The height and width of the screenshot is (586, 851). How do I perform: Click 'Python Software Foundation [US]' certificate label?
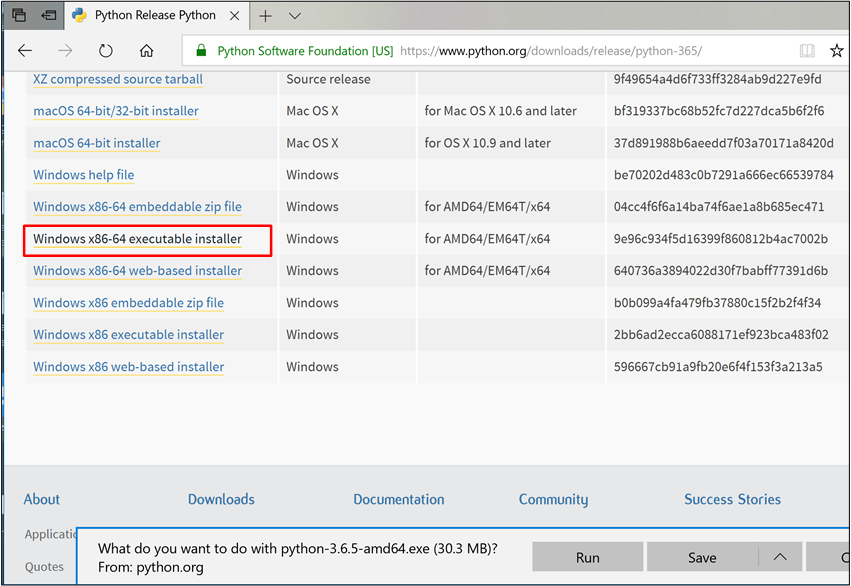tap(305, 51)
